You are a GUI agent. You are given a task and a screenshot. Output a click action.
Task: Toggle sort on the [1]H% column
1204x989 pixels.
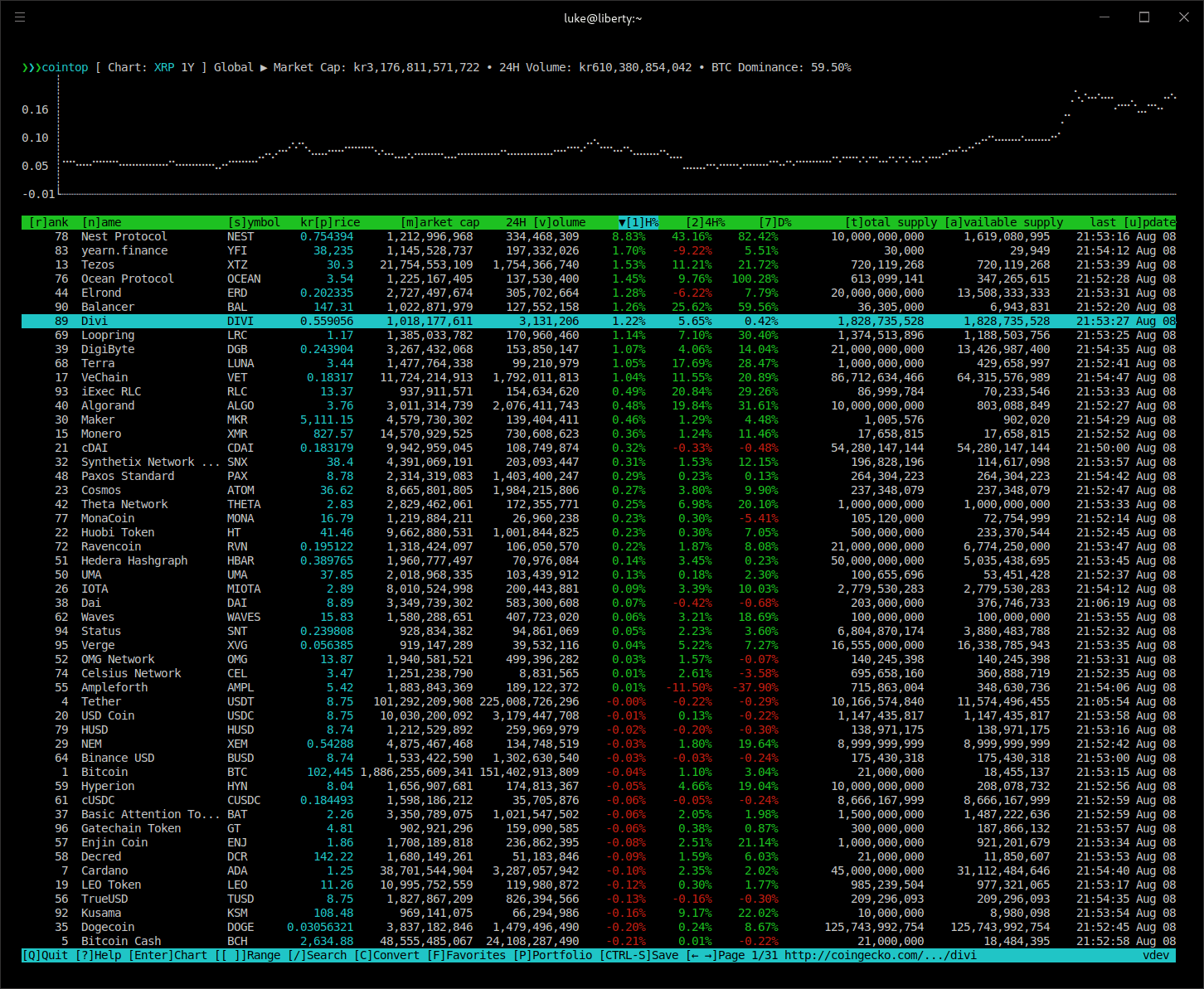click(x=638, y=222)
